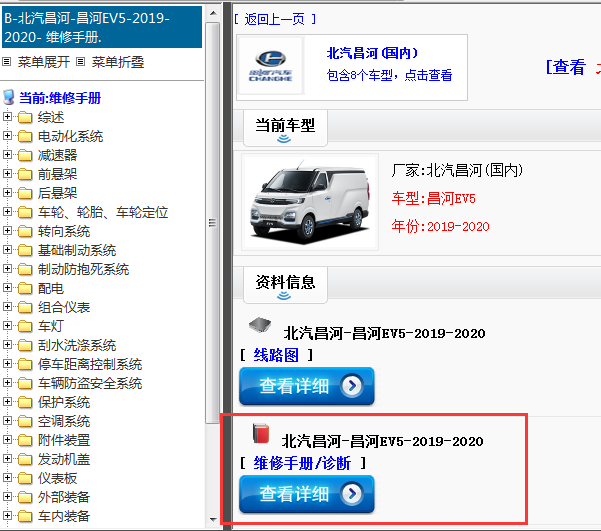Expand the 制动防抱死系统 tree node
Screen dimensions: 601x531
click(x=7, y=268)
